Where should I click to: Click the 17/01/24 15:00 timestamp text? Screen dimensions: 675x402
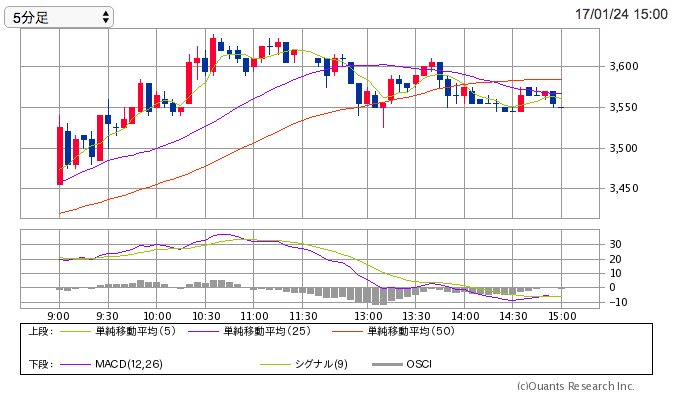(621, 14)
